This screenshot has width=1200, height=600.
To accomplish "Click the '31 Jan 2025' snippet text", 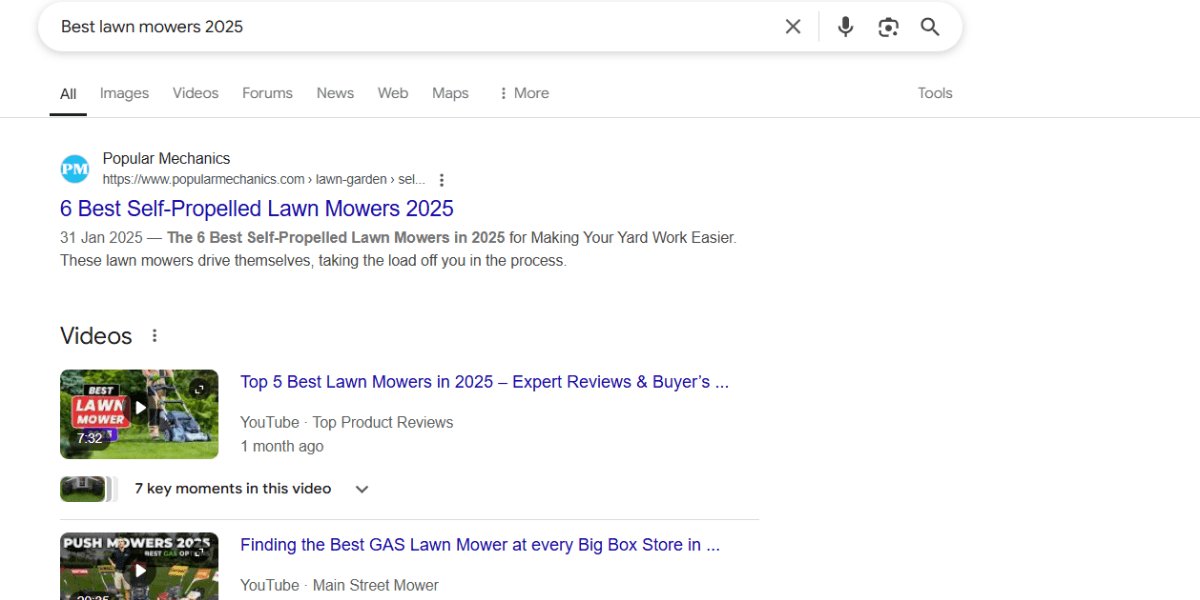I will pos(101,238).
